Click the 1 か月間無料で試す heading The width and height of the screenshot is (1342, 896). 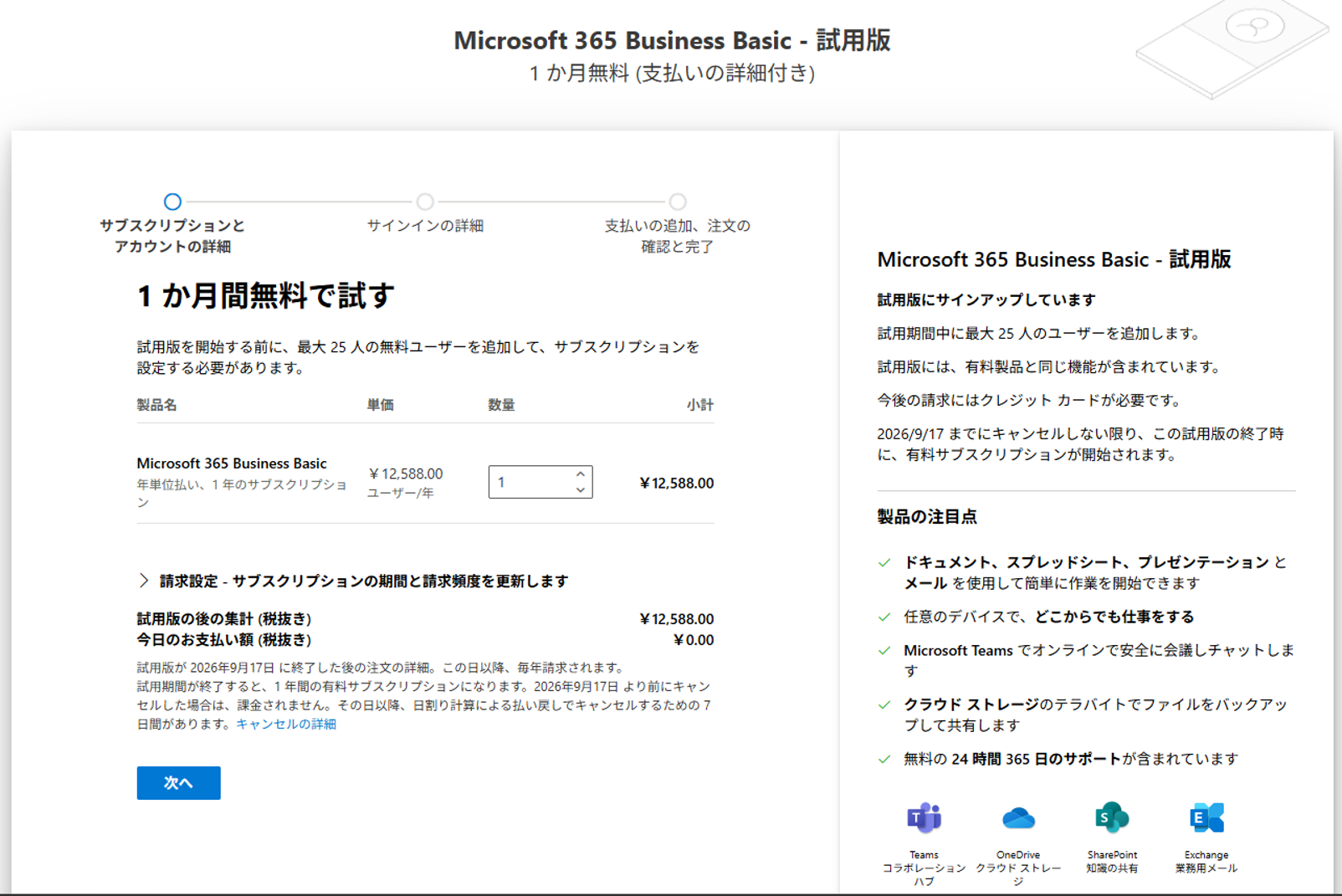[x=266, y=295]
